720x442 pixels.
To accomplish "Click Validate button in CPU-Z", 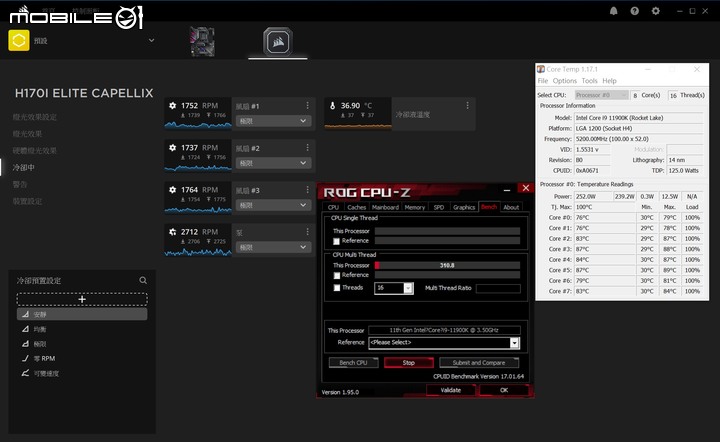I will (450, 390).
